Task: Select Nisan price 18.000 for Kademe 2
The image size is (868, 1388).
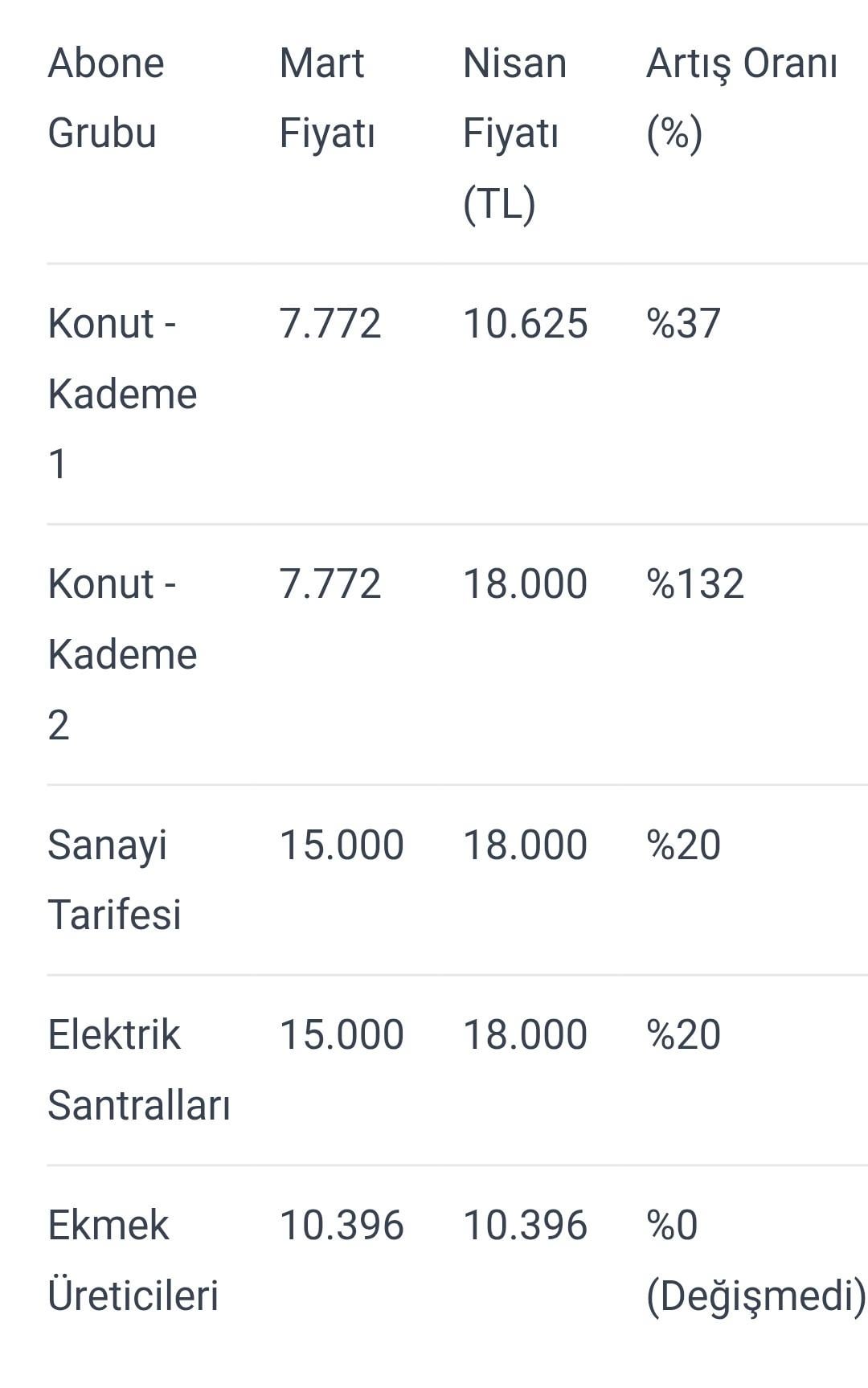Action: point(525,584)
